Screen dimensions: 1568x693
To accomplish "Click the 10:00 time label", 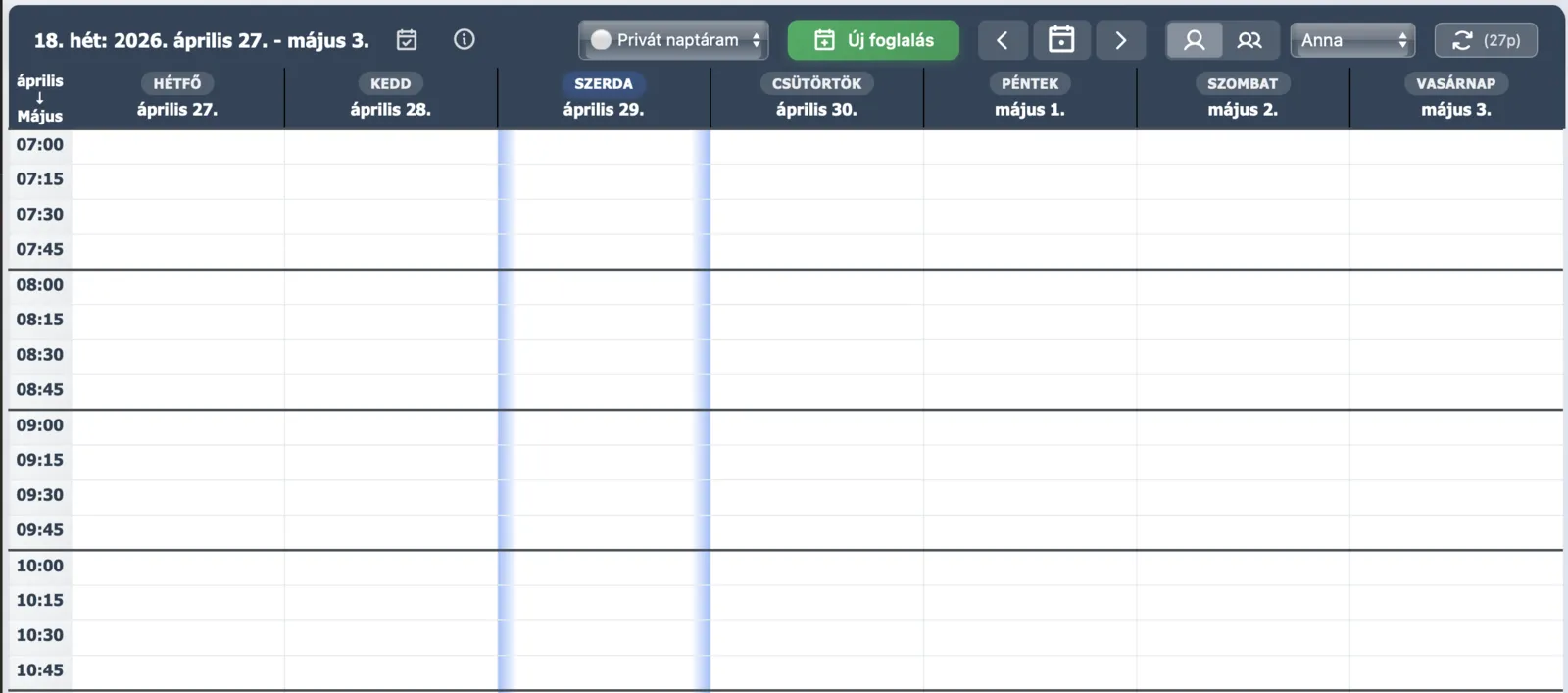I will point(40,566).
